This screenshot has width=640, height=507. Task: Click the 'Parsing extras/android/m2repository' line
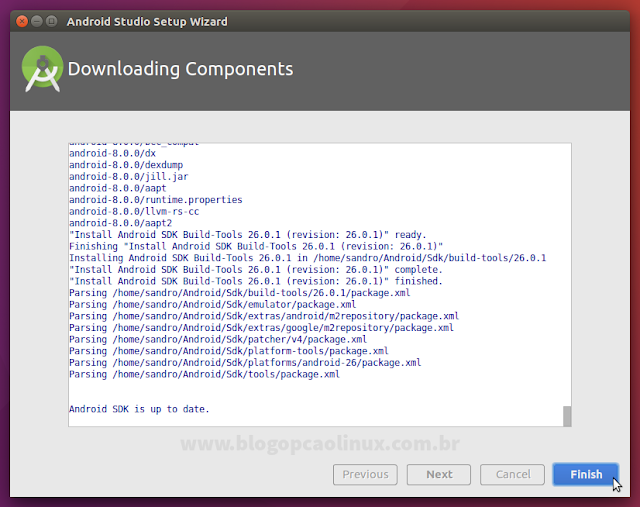coord(264,316)
